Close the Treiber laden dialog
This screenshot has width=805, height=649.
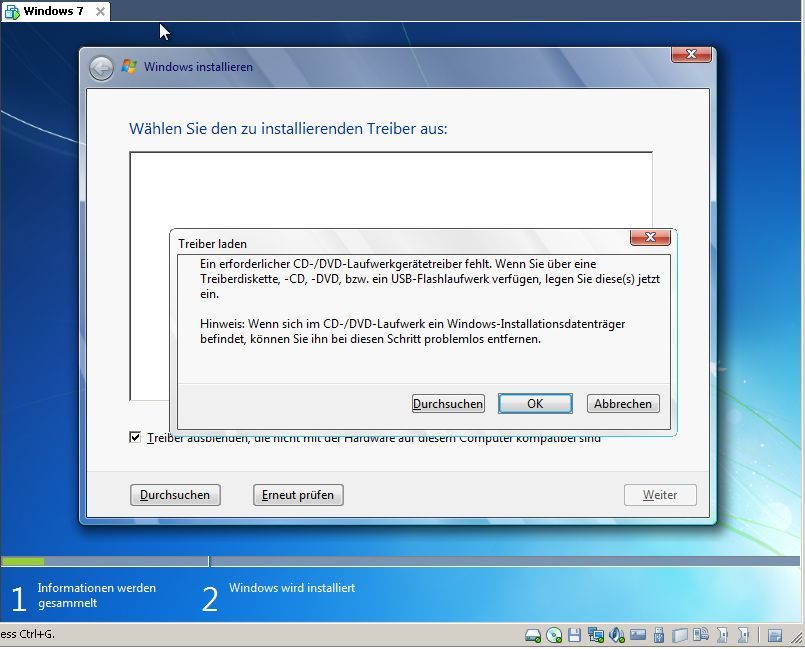(650, 237)
